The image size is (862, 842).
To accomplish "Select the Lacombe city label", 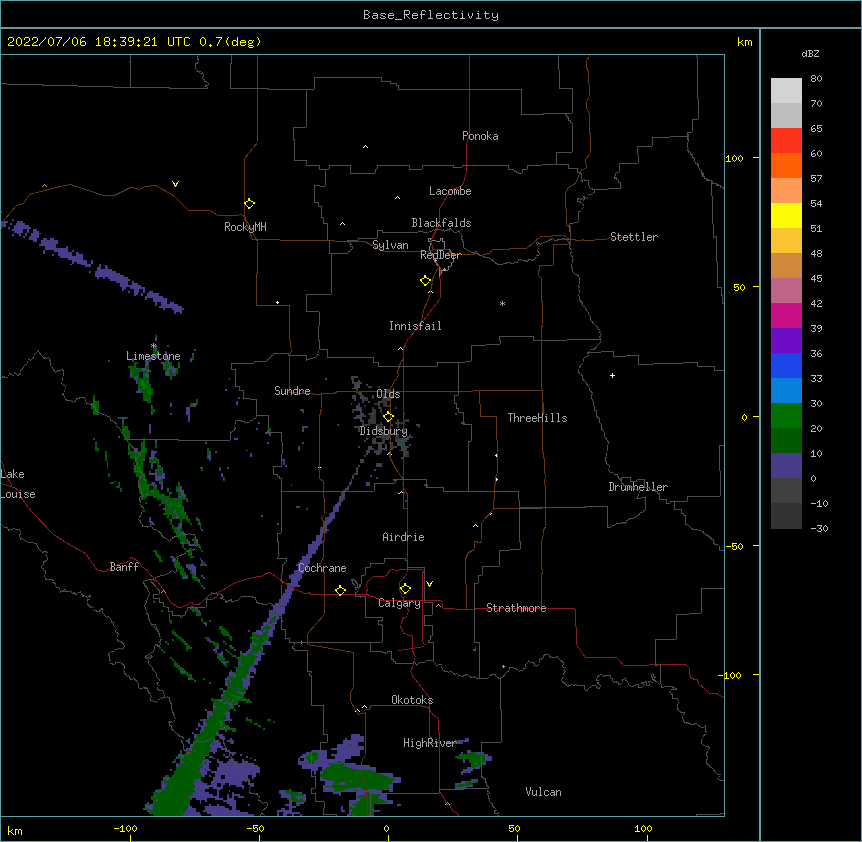I will [450, 191].
